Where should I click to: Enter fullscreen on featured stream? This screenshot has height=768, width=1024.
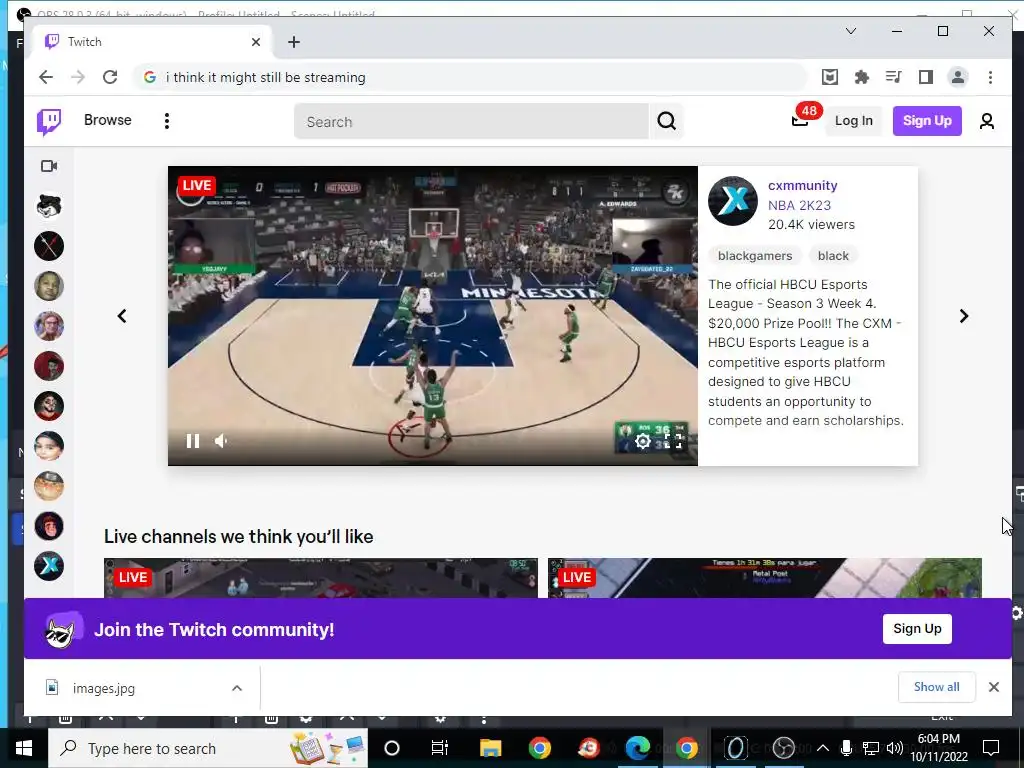click(675, 441)
